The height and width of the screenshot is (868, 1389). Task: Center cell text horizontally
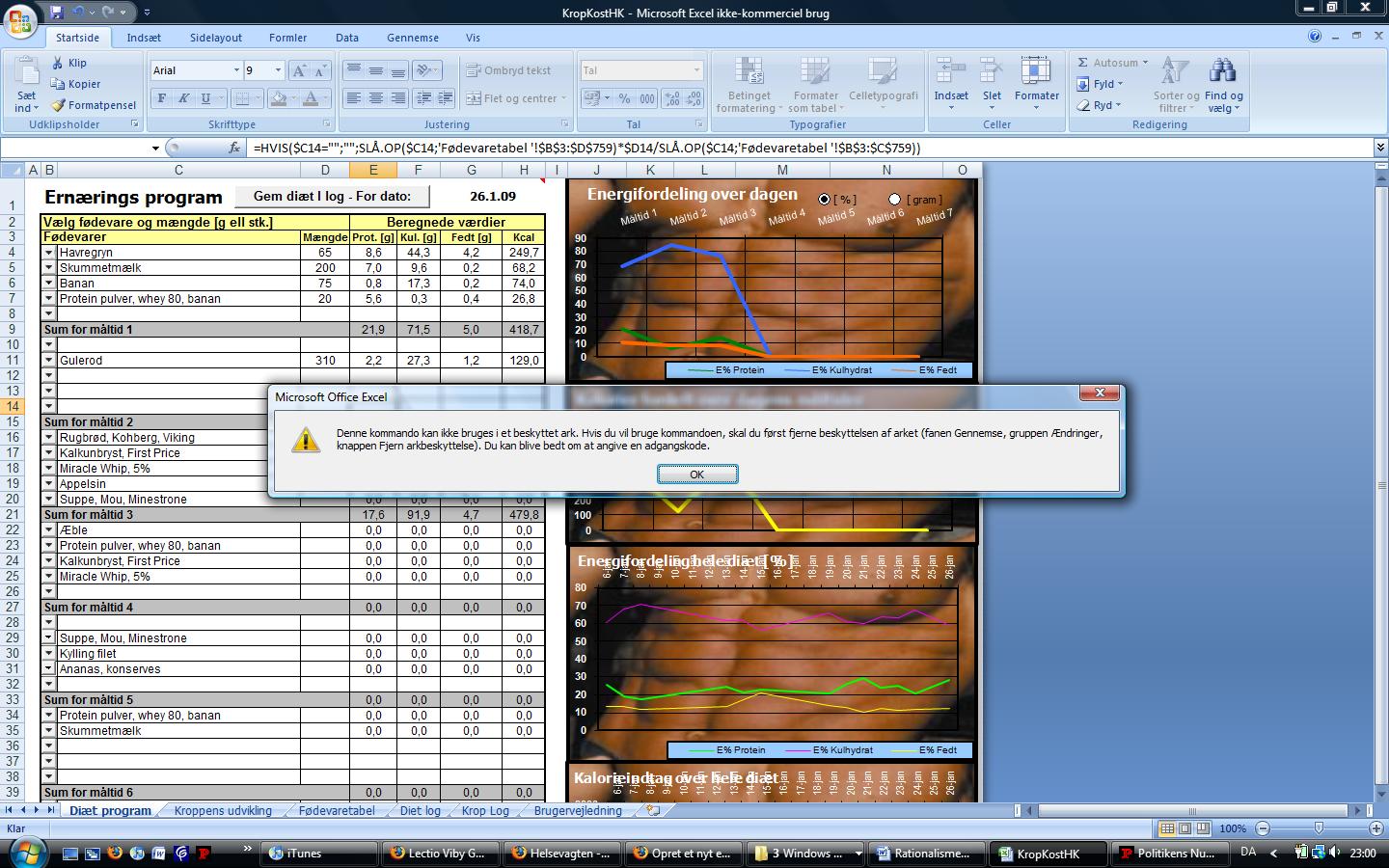(x=375, y=98)
